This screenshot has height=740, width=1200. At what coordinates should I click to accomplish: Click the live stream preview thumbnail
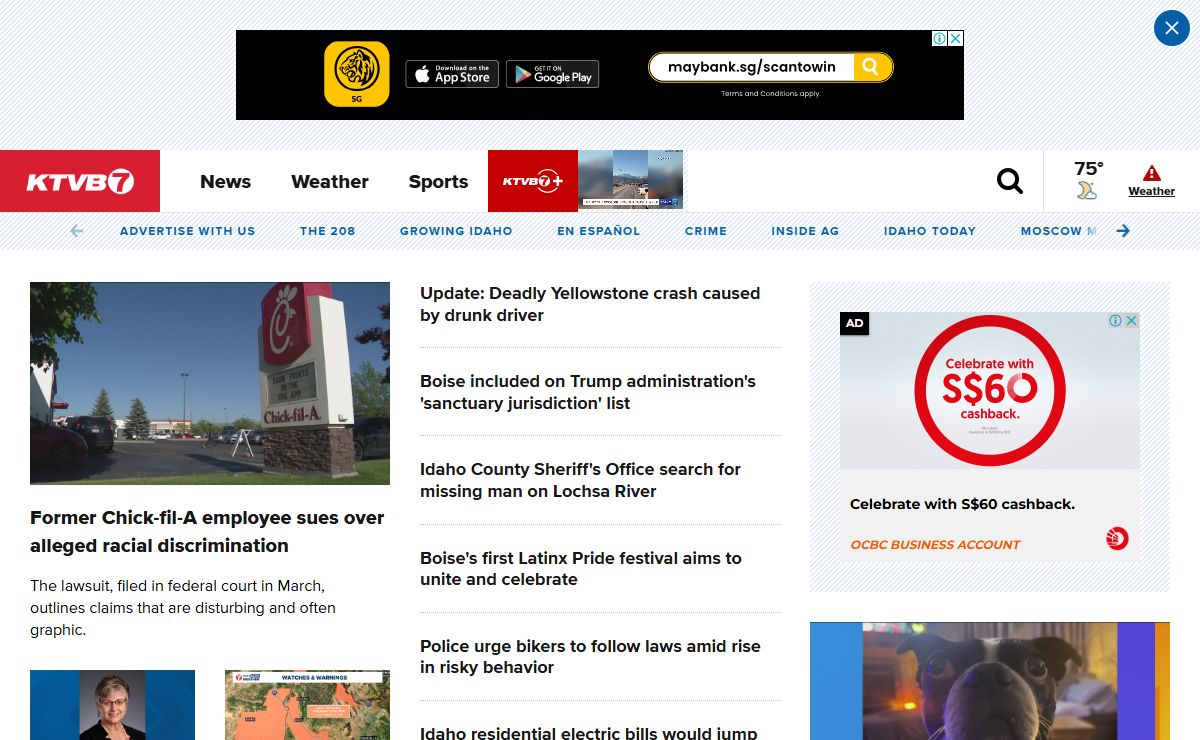pyautogui.click(x=630, y=179)
